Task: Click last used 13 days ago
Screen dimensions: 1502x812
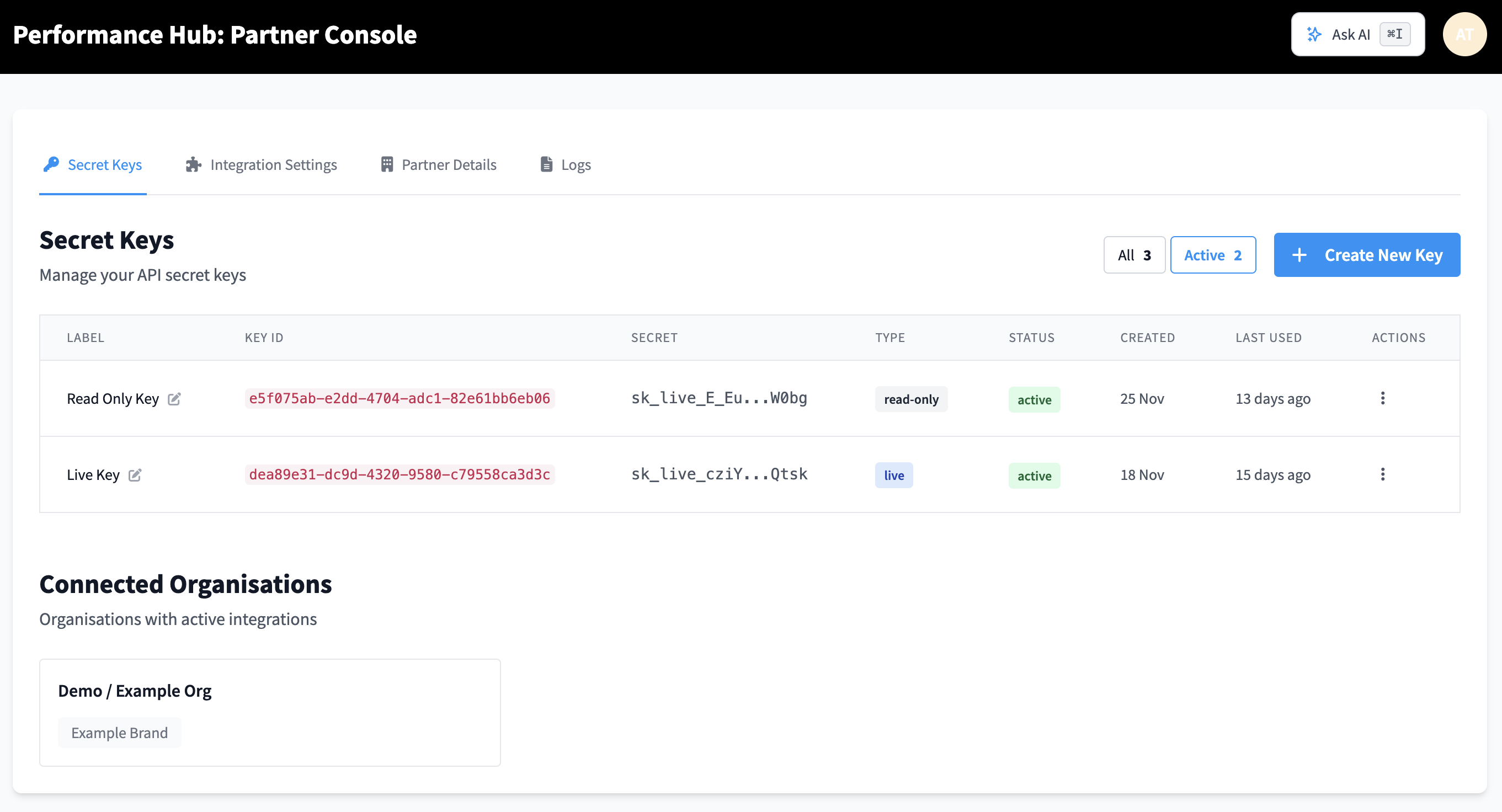Action: pos(1273,399)
